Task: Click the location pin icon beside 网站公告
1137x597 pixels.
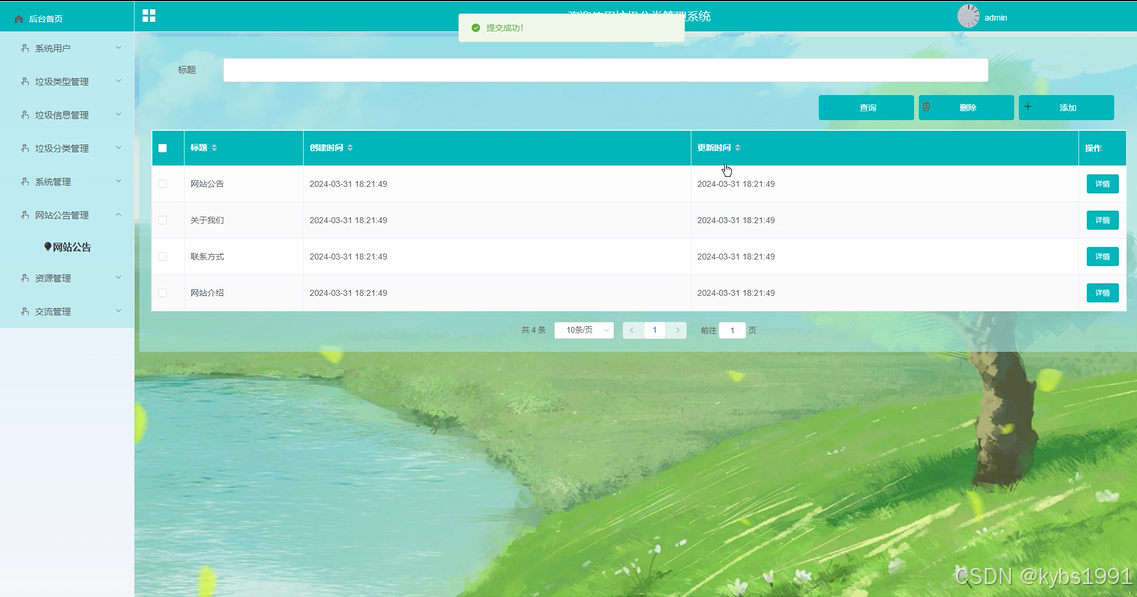Action: (x=48, y=247)
